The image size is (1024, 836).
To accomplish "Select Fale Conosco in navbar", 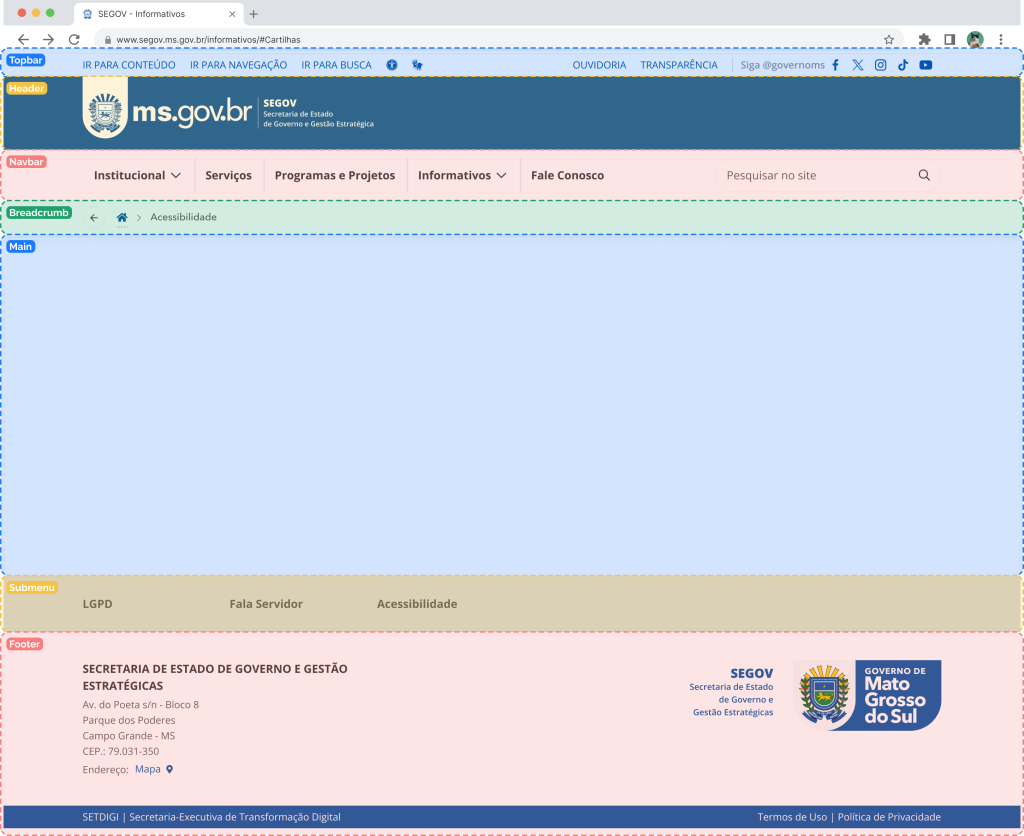I will tap(567, 175).
